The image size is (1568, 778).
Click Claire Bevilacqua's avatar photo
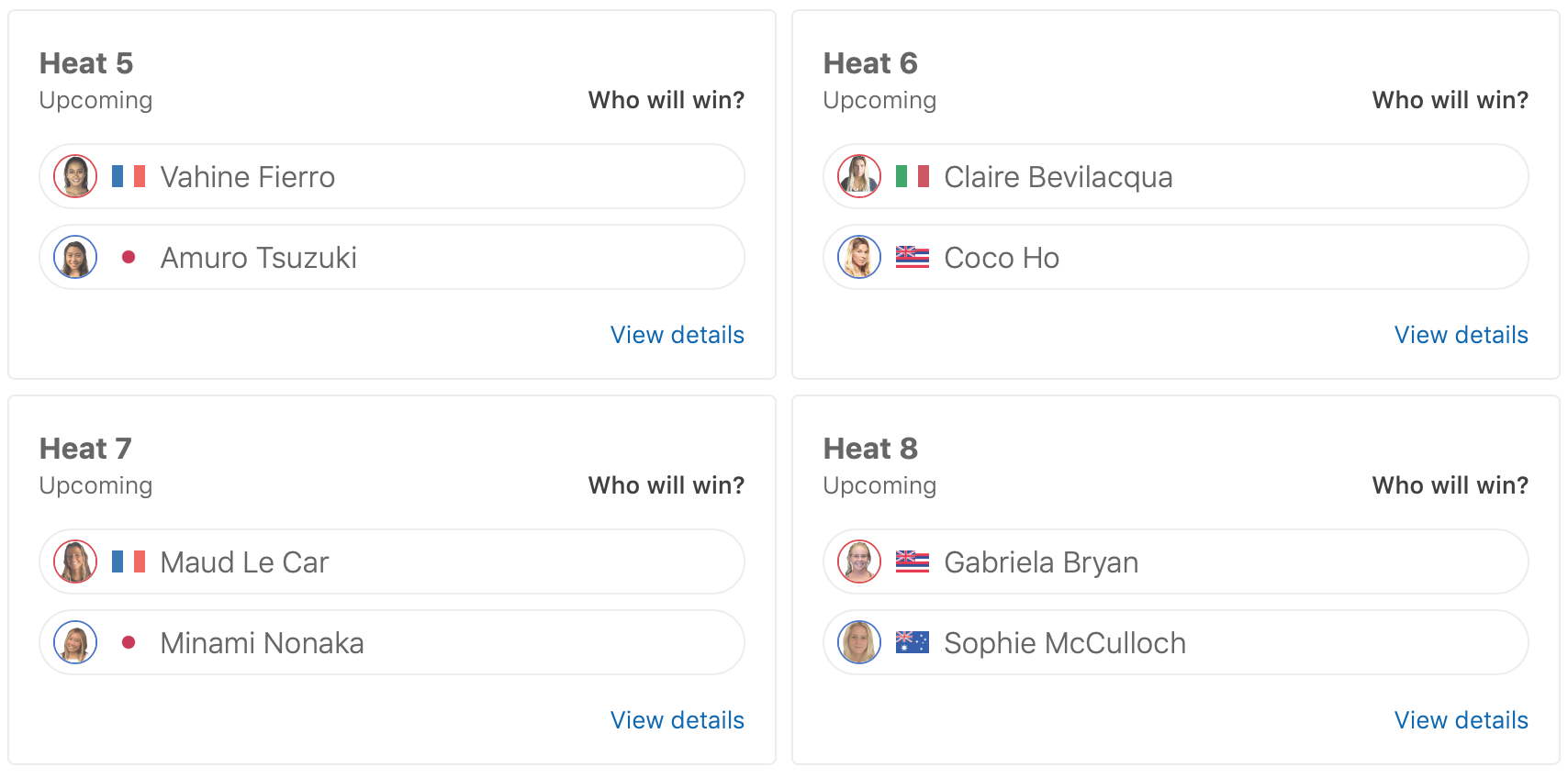(859, 176)
